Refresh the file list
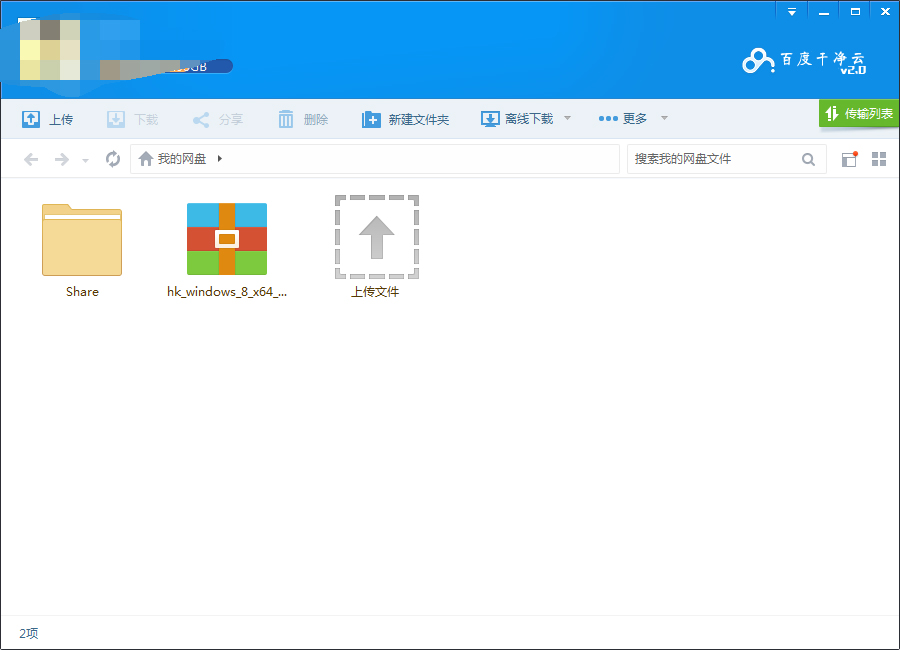The image size is (900, 650). click(x=112, y=159)
